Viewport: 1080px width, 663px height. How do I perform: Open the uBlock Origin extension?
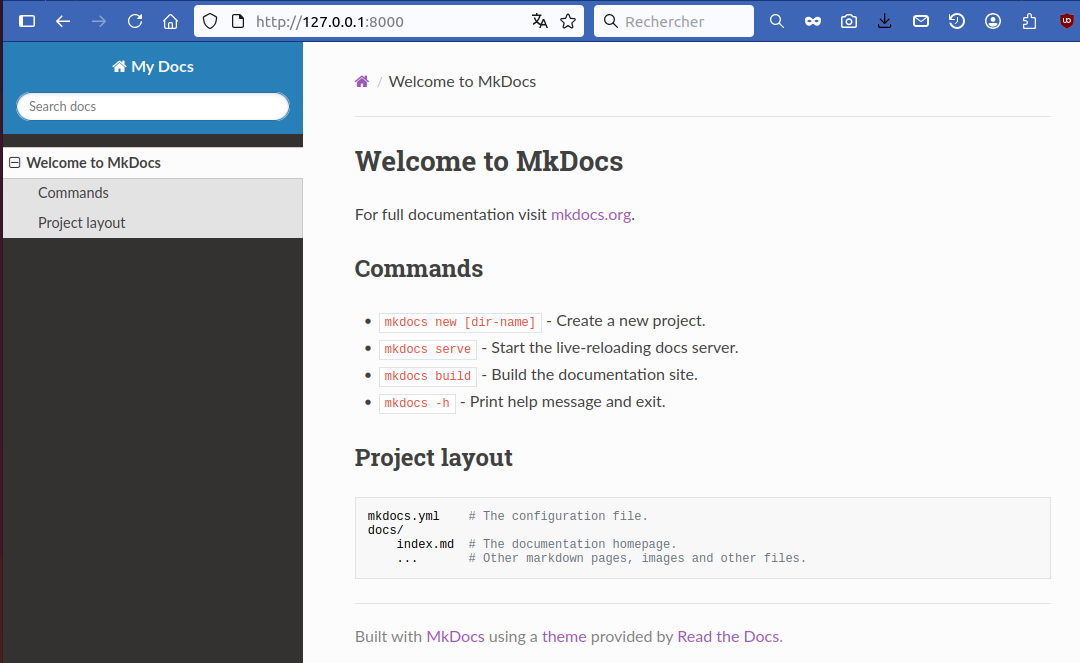pyautogui.click(x=1066, y=21)
